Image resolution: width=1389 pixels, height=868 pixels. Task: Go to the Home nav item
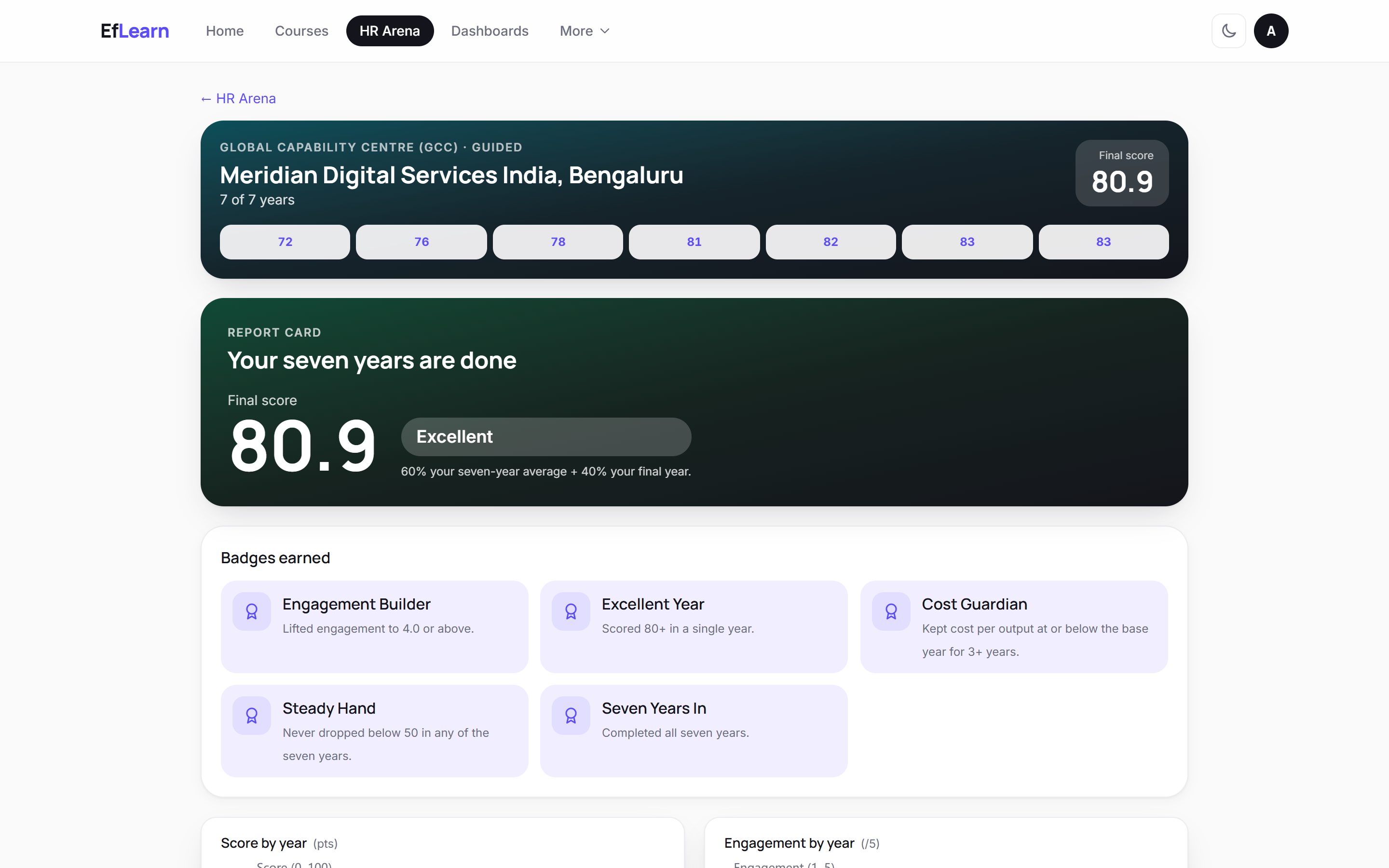coord(224,31)
